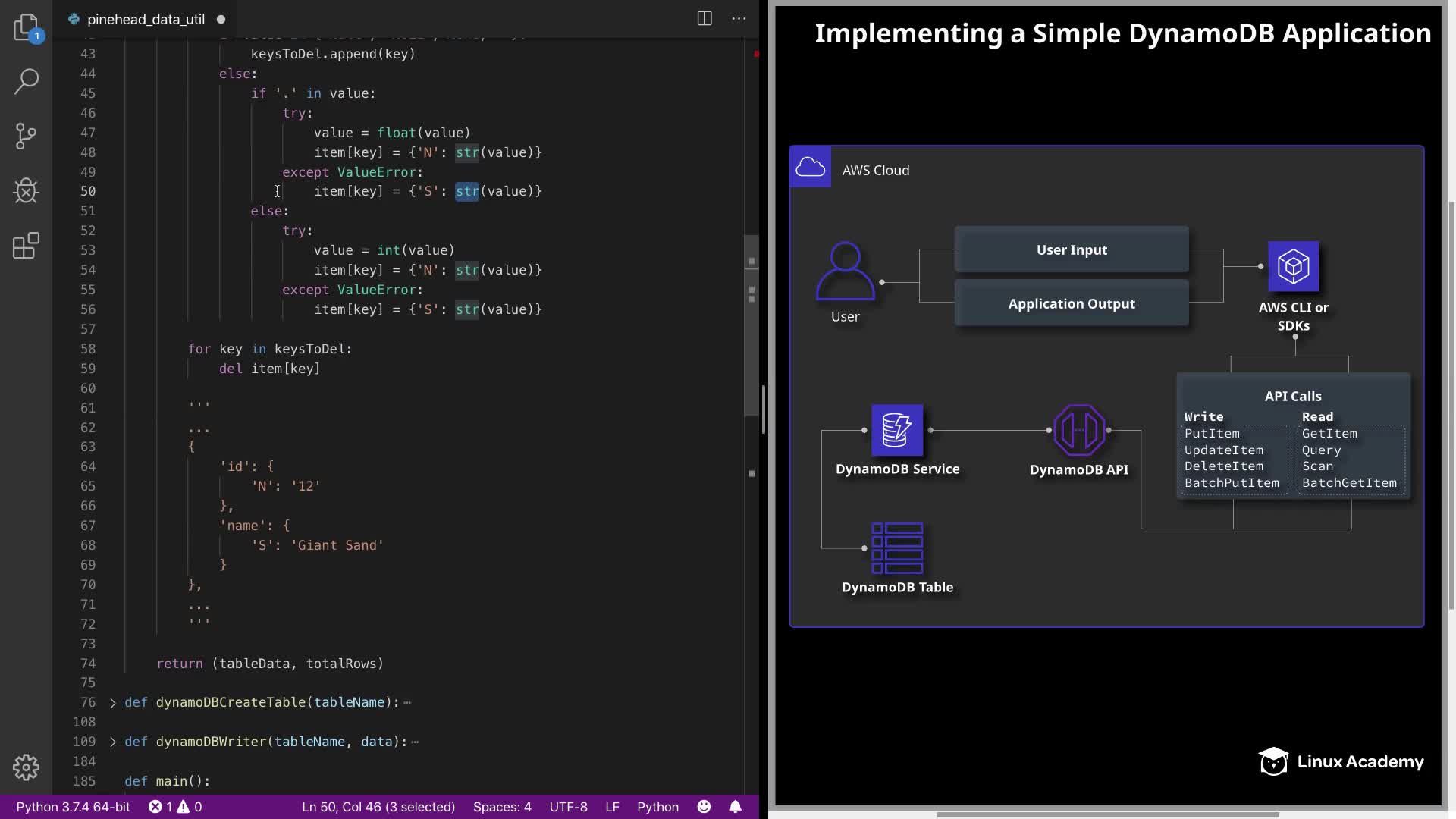The height and width of the screenshot is (819, 1456).
Task: Open the Manage gear settings icon
Action: pyautogui.click(x=26, y=767)
